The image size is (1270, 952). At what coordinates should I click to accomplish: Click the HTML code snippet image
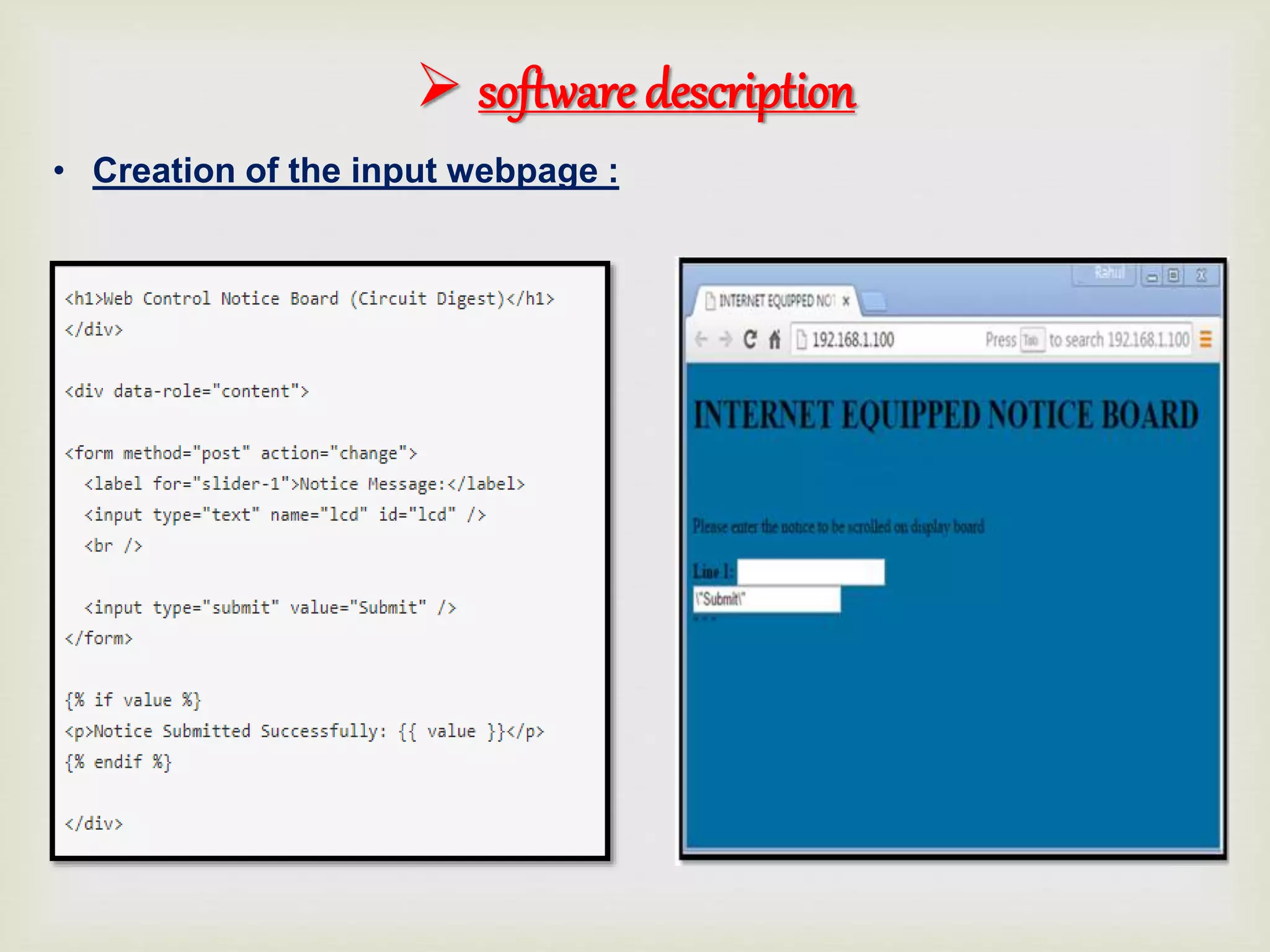pos(330,561)
